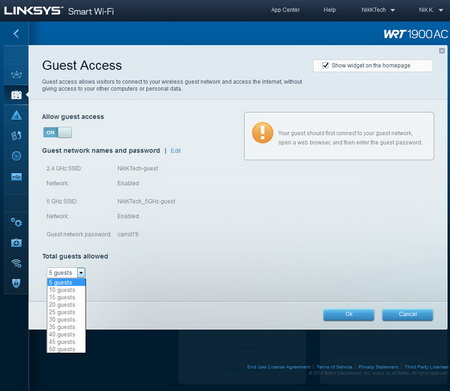Viewport: 450px width, 391px height.
Task: Open Connectivity gears icon
Action: point(16,222)
